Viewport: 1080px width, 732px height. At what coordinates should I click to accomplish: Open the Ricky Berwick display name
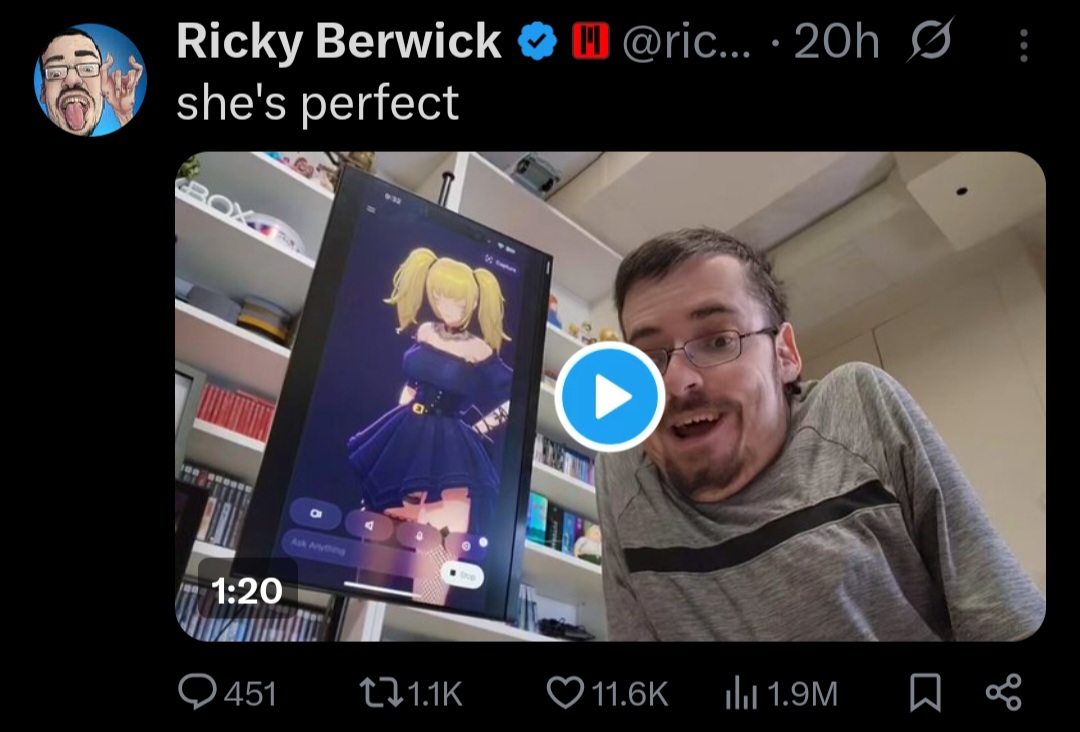pos(339,41)
